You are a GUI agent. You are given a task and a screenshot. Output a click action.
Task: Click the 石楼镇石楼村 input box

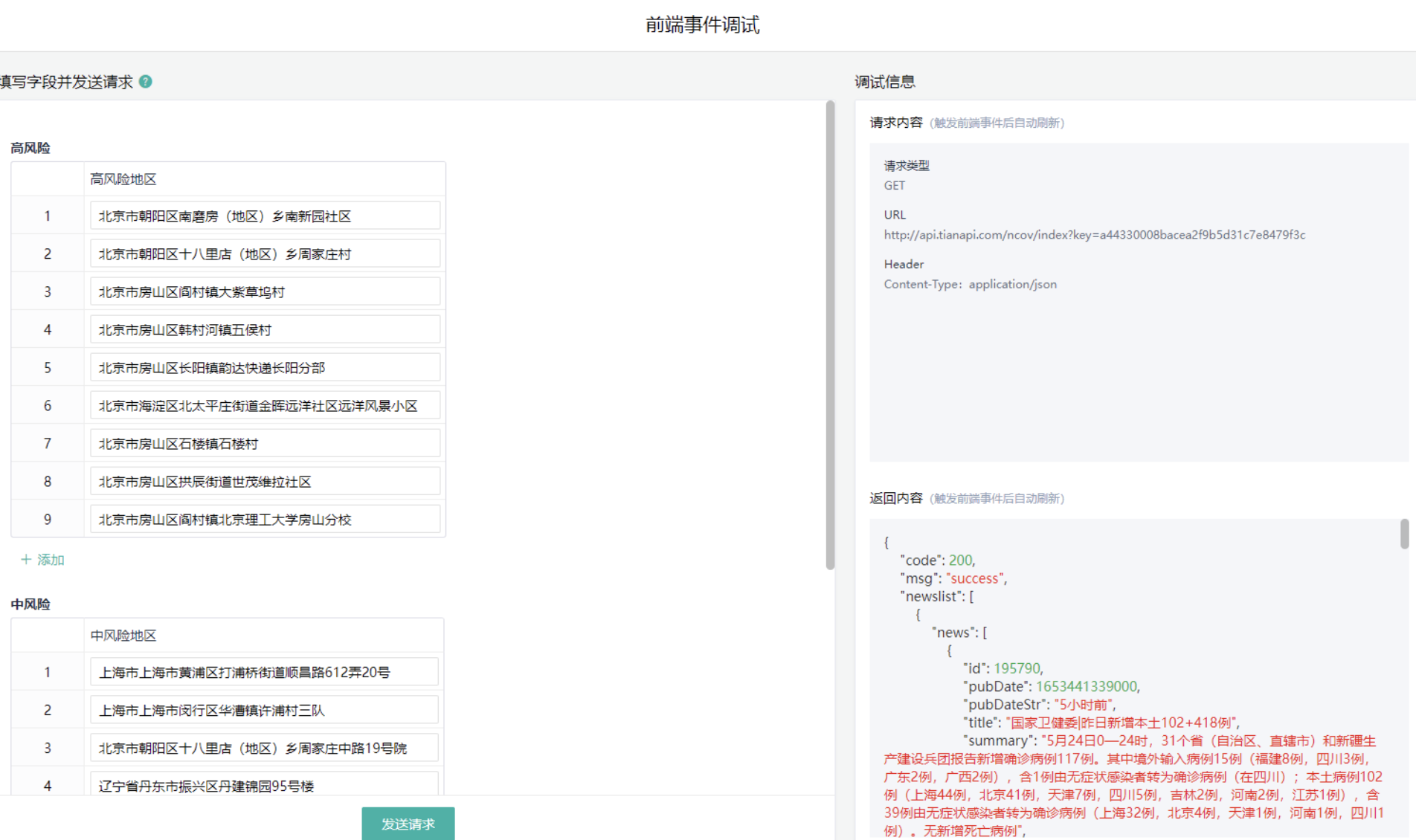pos(265,444)
